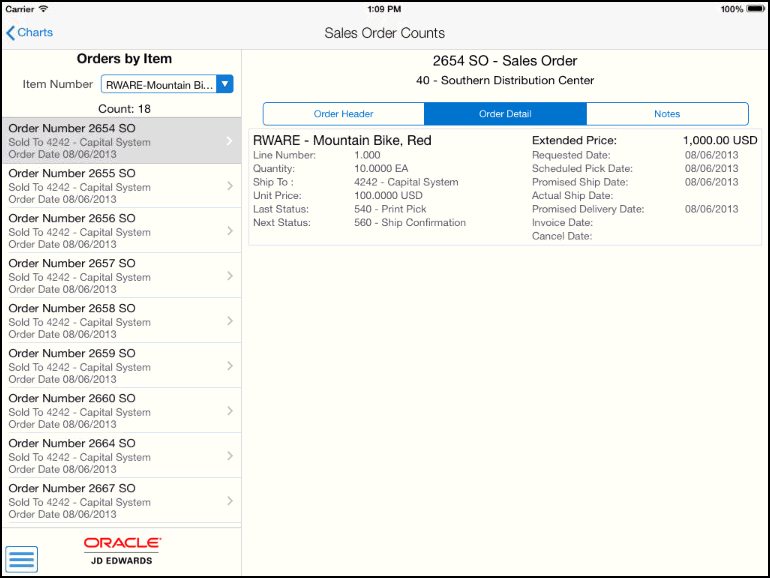Click the RWARE - Mountain Bike, Red heading
The image size is (770, 578).
[x=342, y=140]
